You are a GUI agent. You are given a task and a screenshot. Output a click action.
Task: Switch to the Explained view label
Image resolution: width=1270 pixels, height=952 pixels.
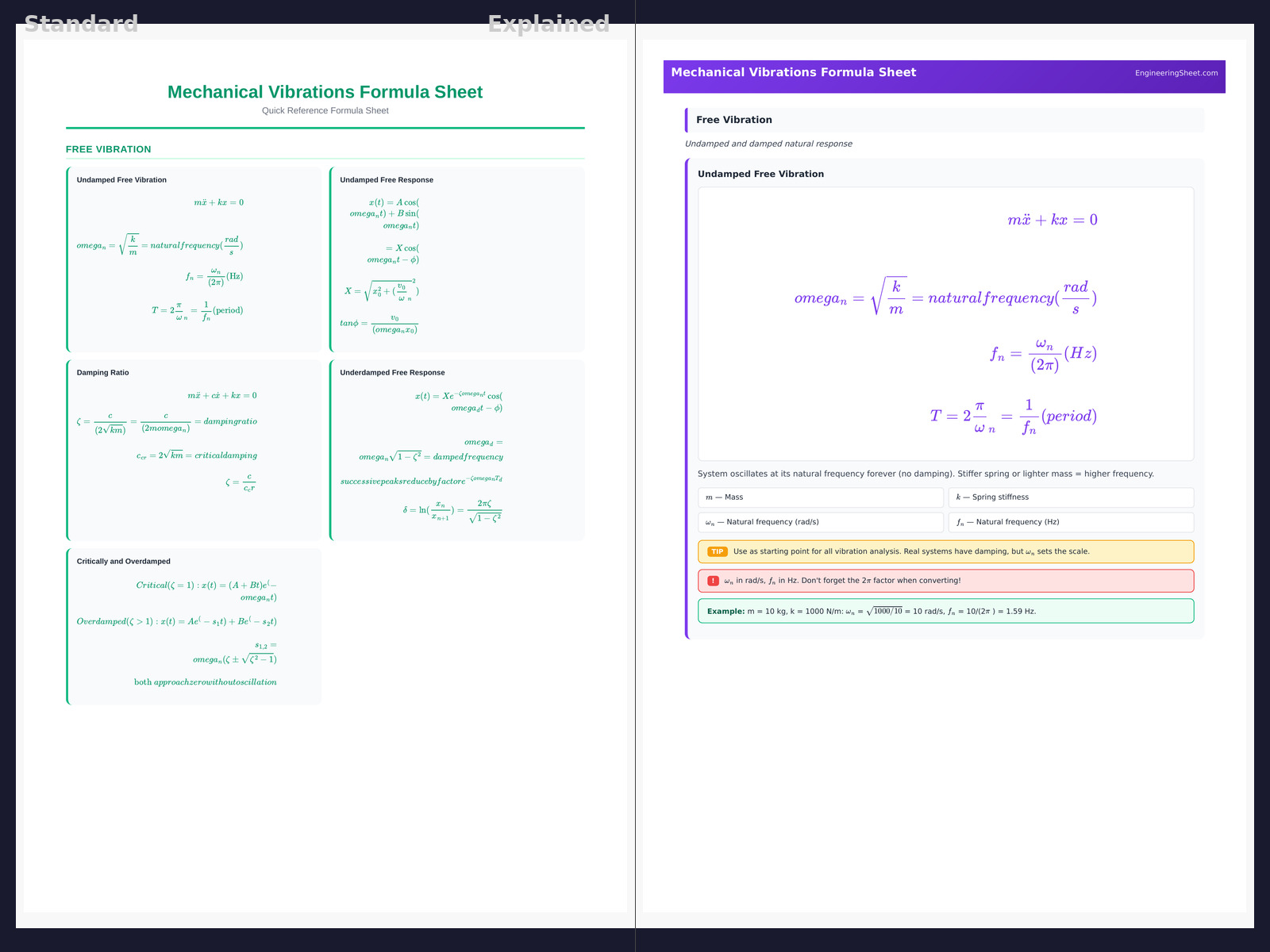pos(548,24)
